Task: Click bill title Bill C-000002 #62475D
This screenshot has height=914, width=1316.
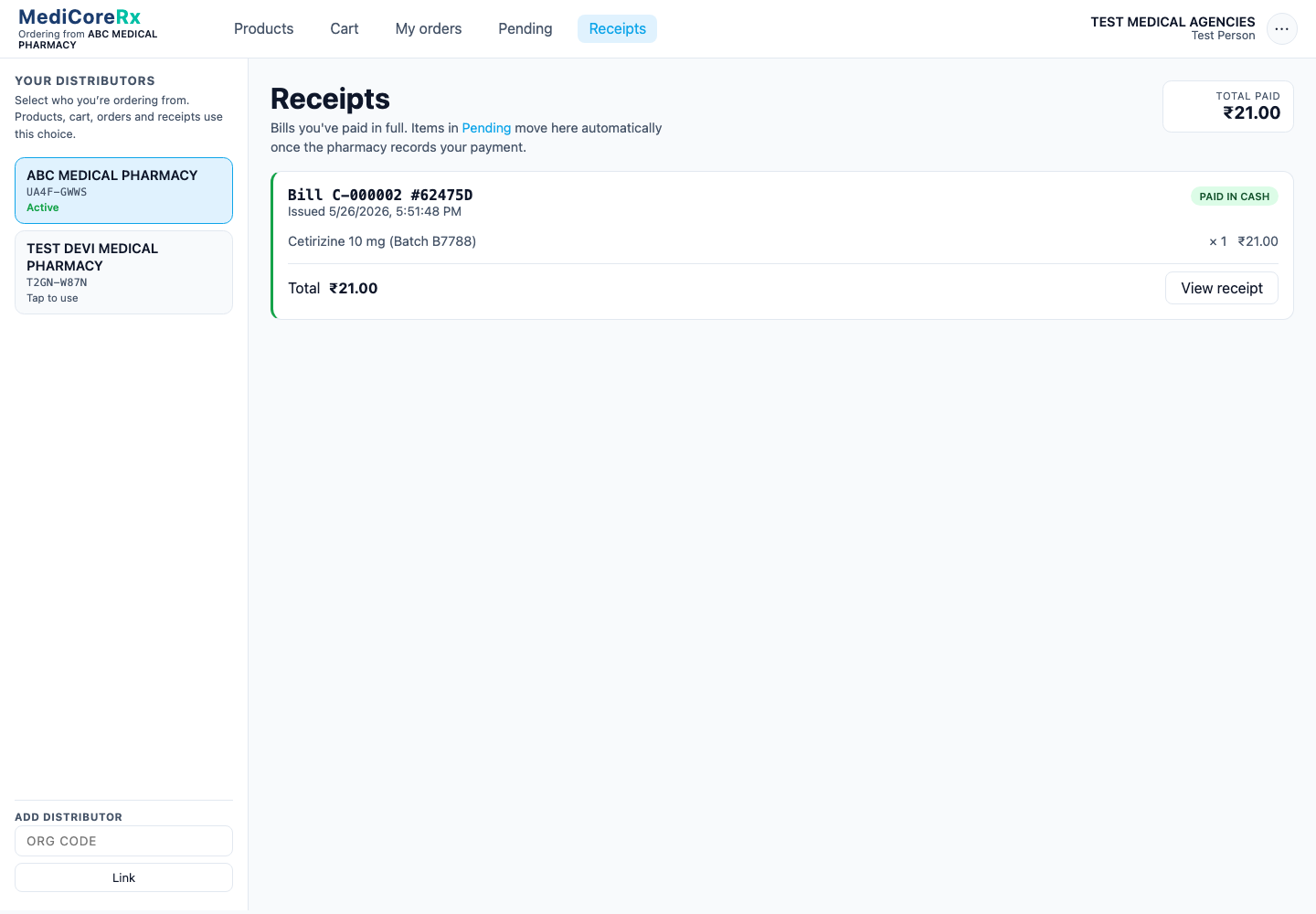Action: (380, 195)
